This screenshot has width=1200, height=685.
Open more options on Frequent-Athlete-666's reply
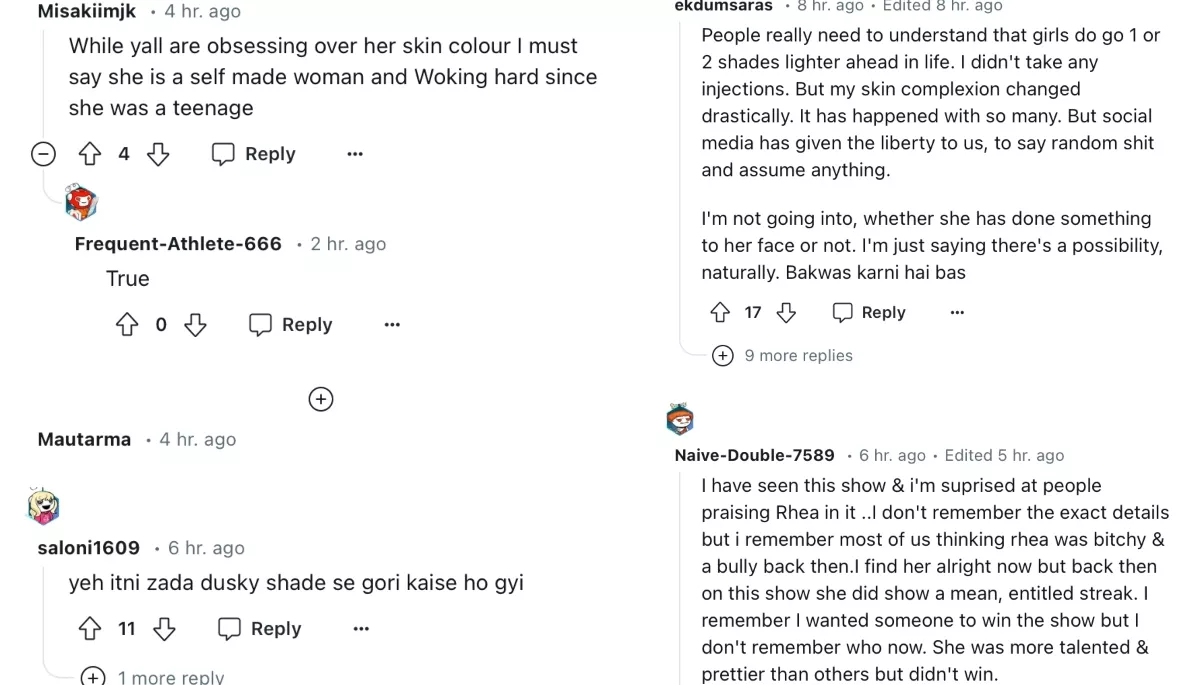tap(392, 325)
